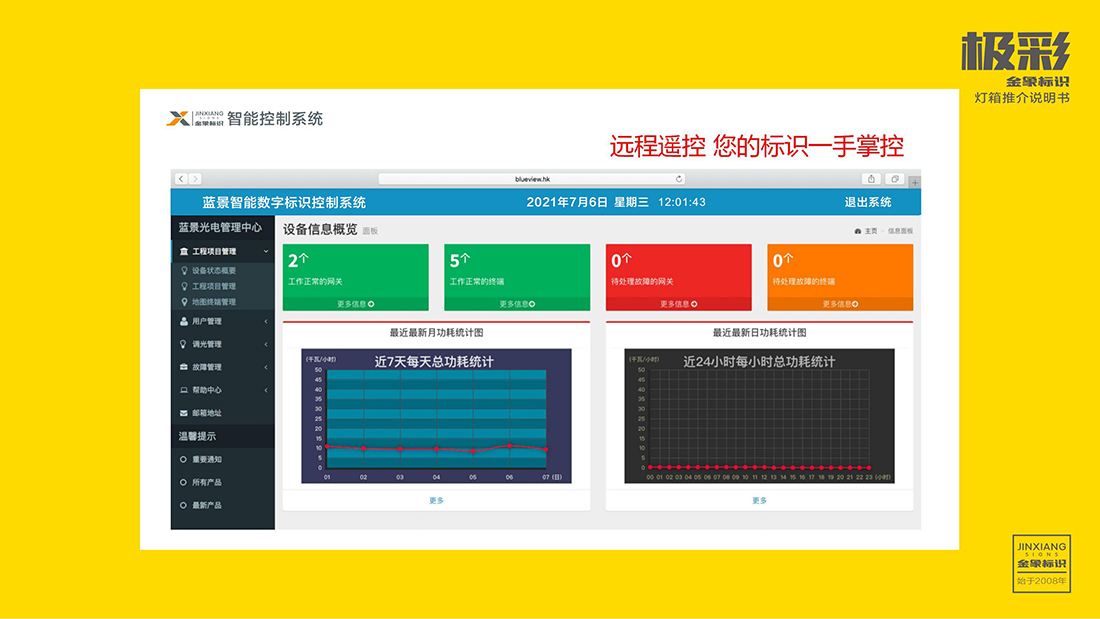
Task: Open the browser tabs overview icon
Action: coord(894,179)
